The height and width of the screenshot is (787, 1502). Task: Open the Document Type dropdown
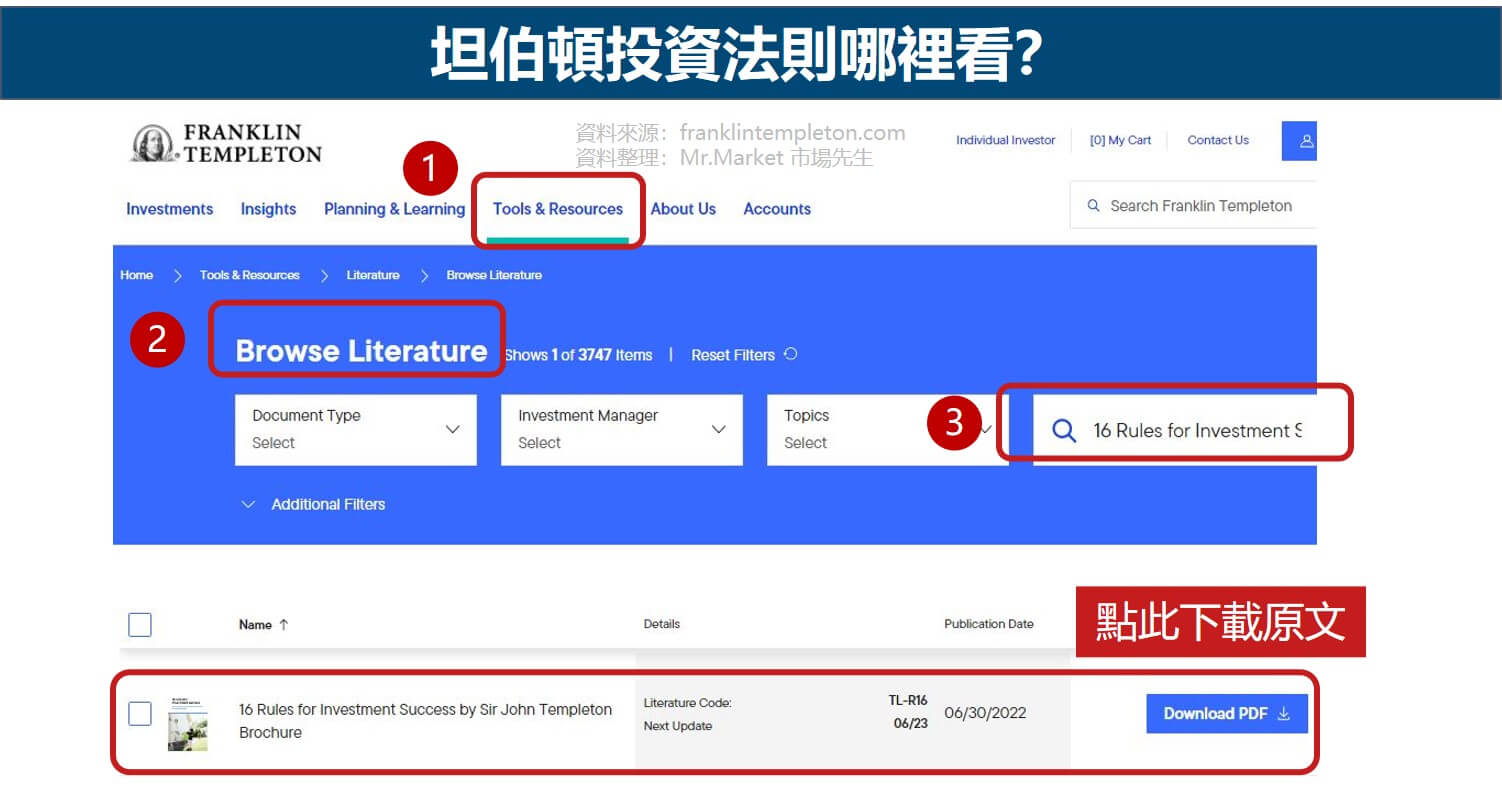(356, 429)
